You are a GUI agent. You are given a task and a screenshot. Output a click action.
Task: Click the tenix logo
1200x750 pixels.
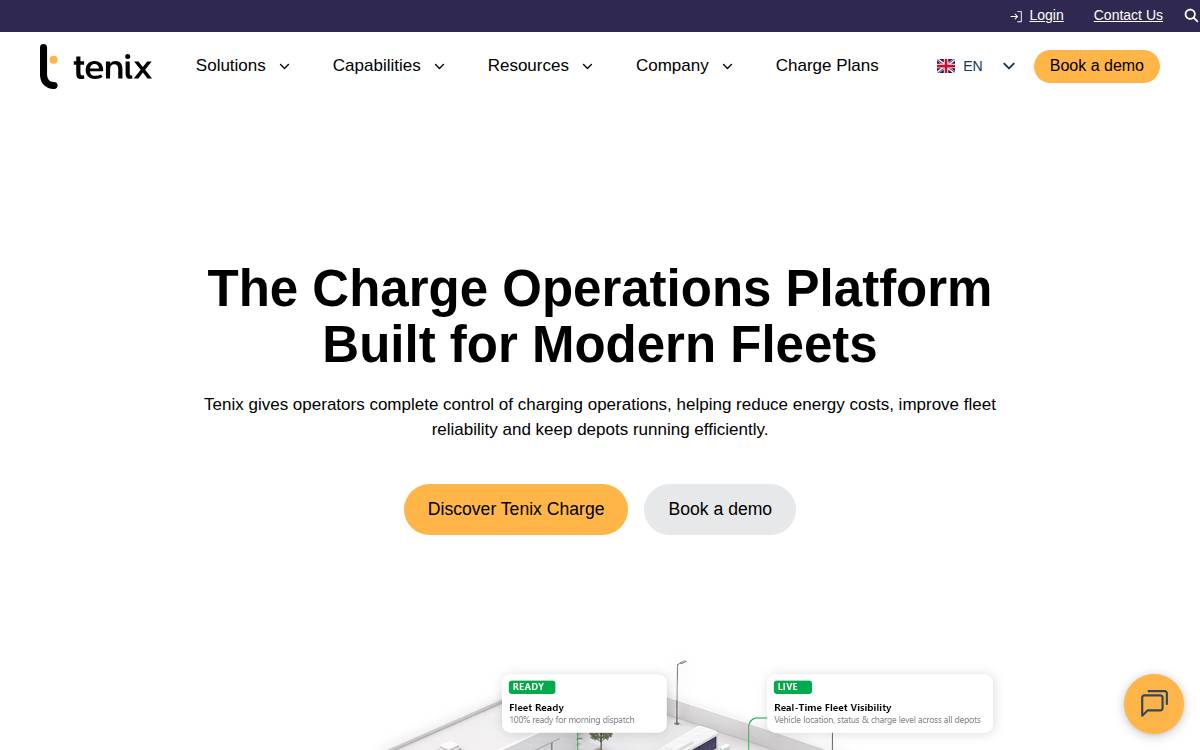click(96, 66)
